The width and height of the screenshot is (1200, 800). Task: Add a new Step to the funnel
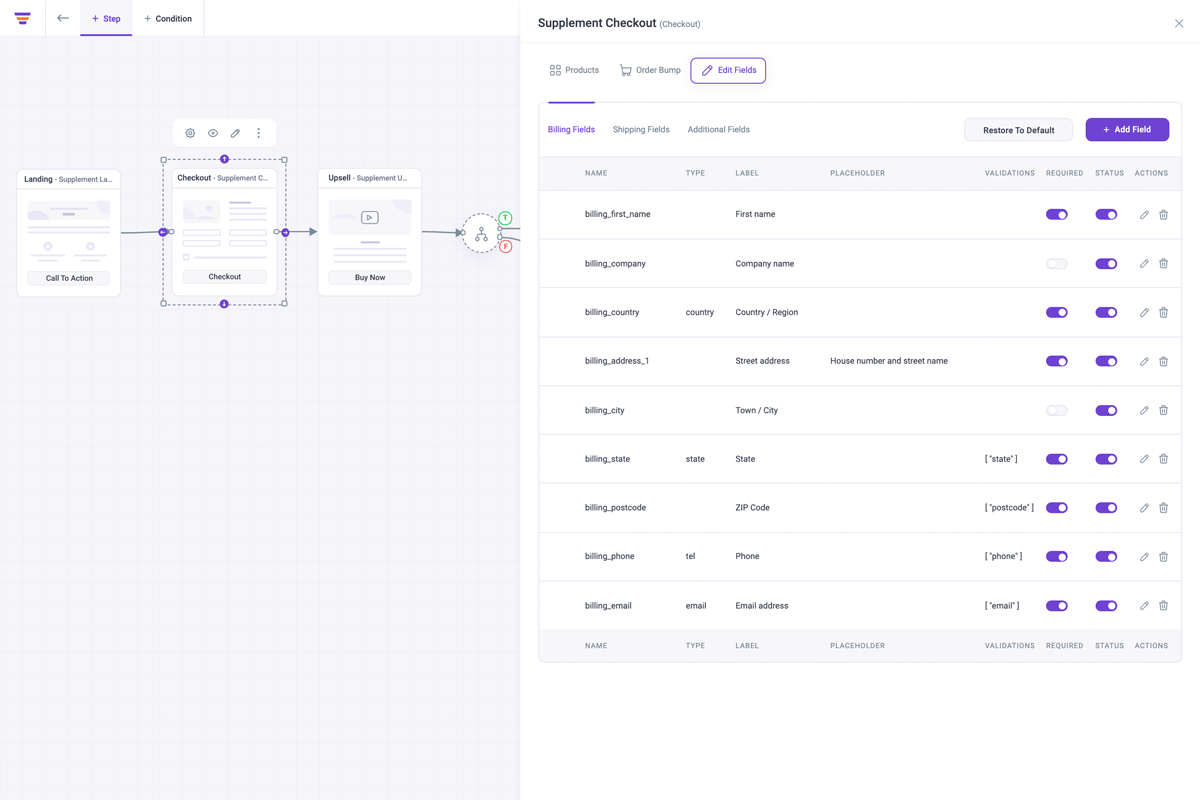(x=106, y=18)
